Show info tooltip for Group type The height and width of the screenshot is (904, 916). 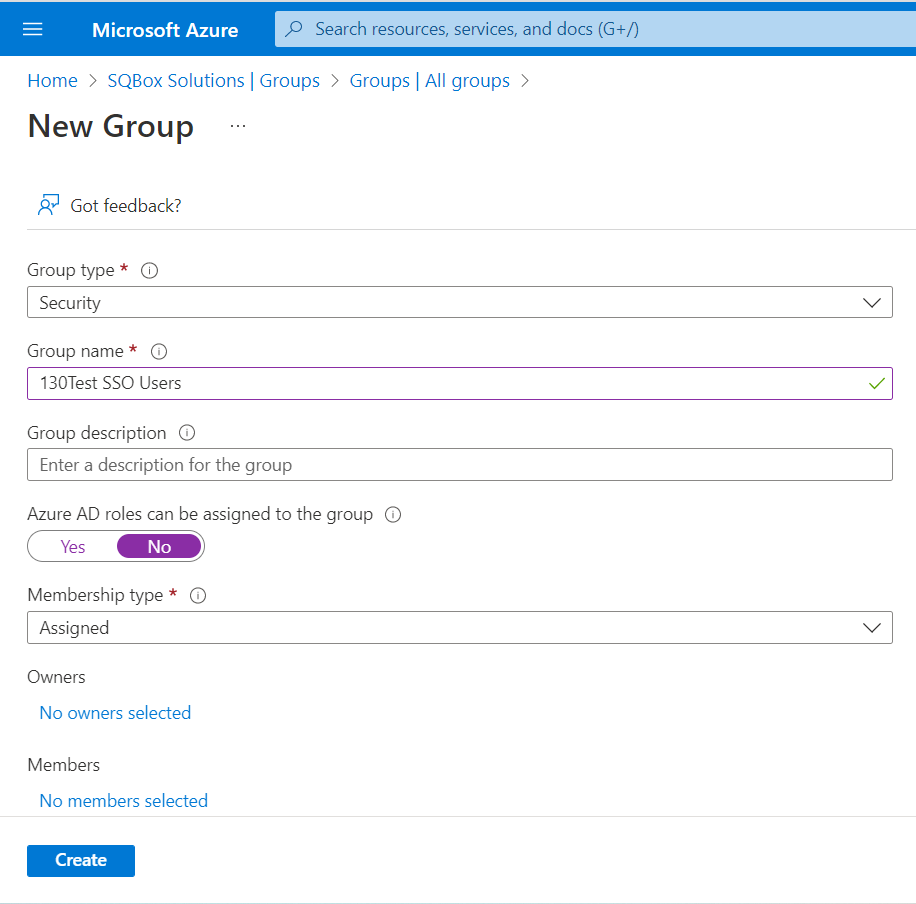pos(150,271)
